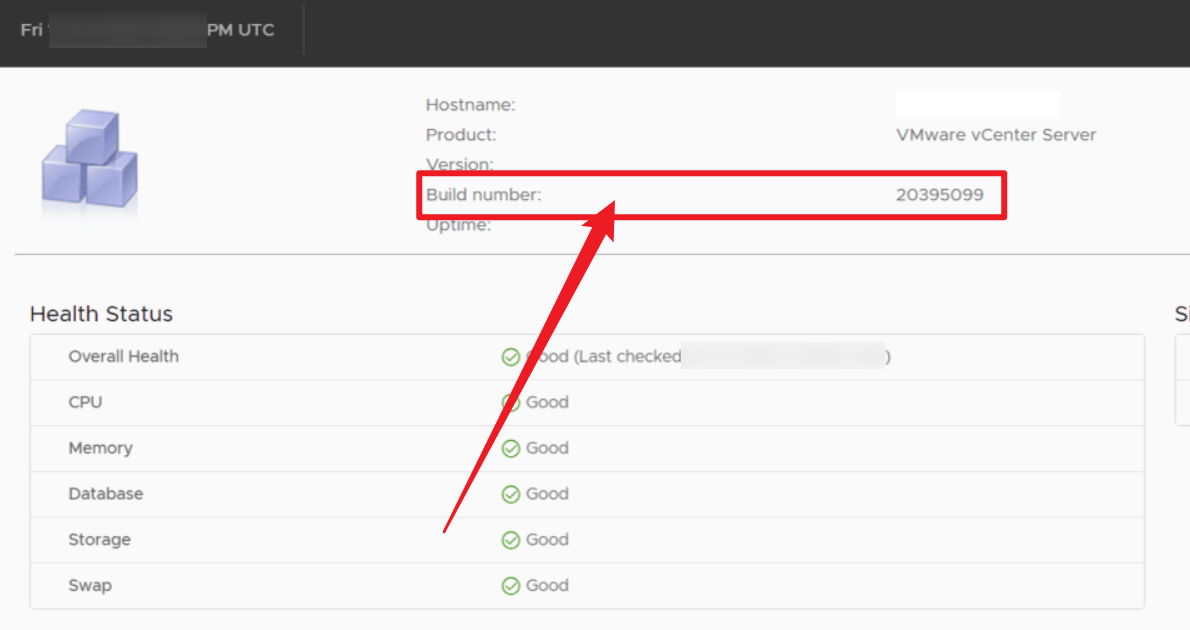Select the Overall Health row label
Screen dimensions: 1190x630
124,357
